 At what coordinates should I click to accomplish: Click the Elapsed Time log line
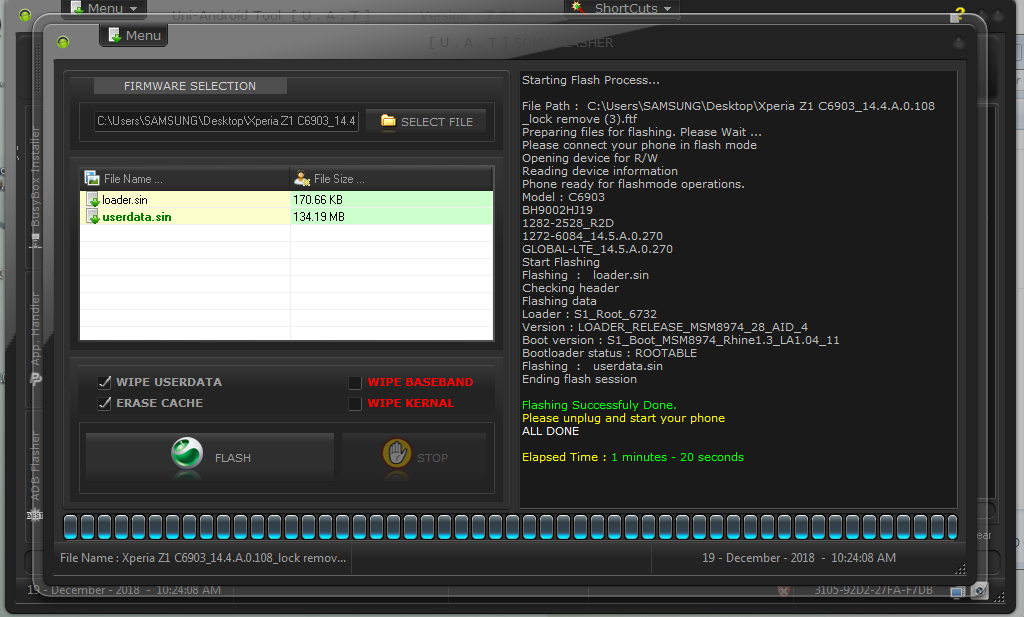632,457
